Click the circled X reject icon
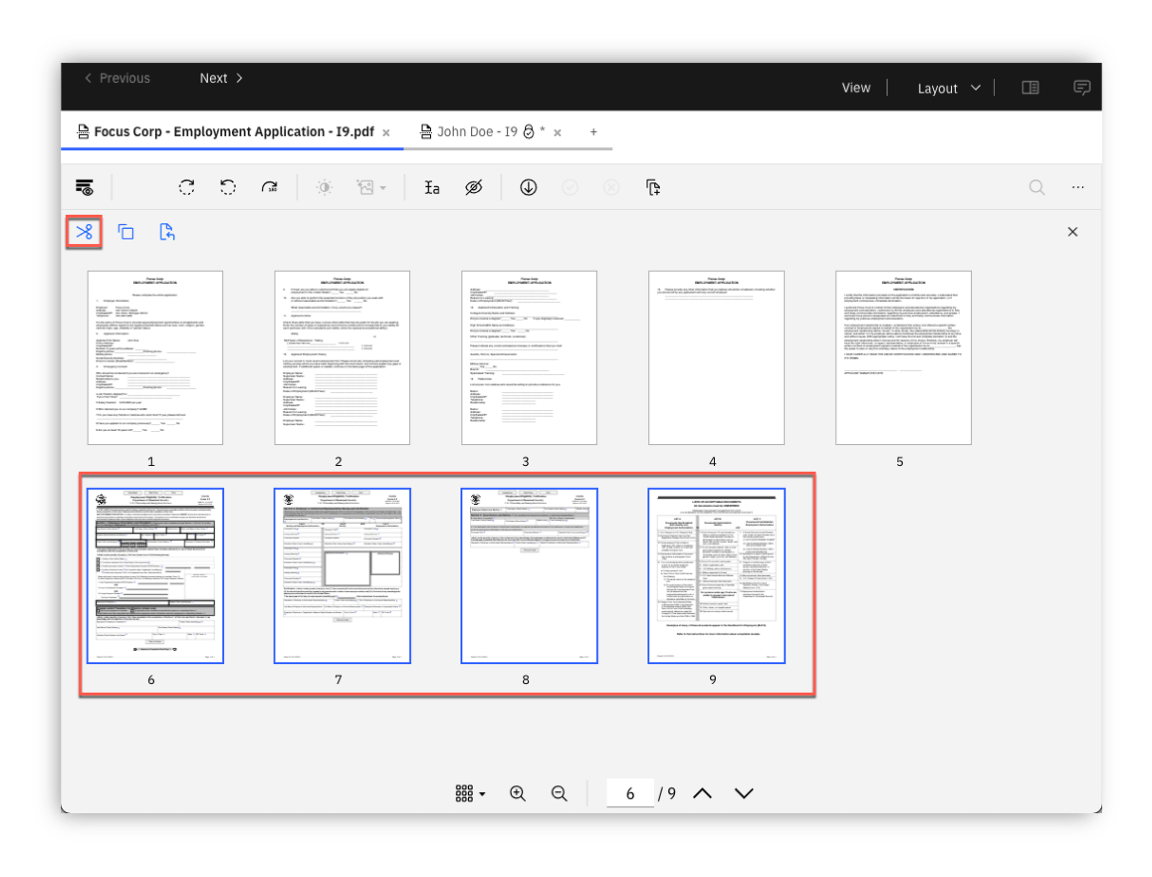 (611, 187)
